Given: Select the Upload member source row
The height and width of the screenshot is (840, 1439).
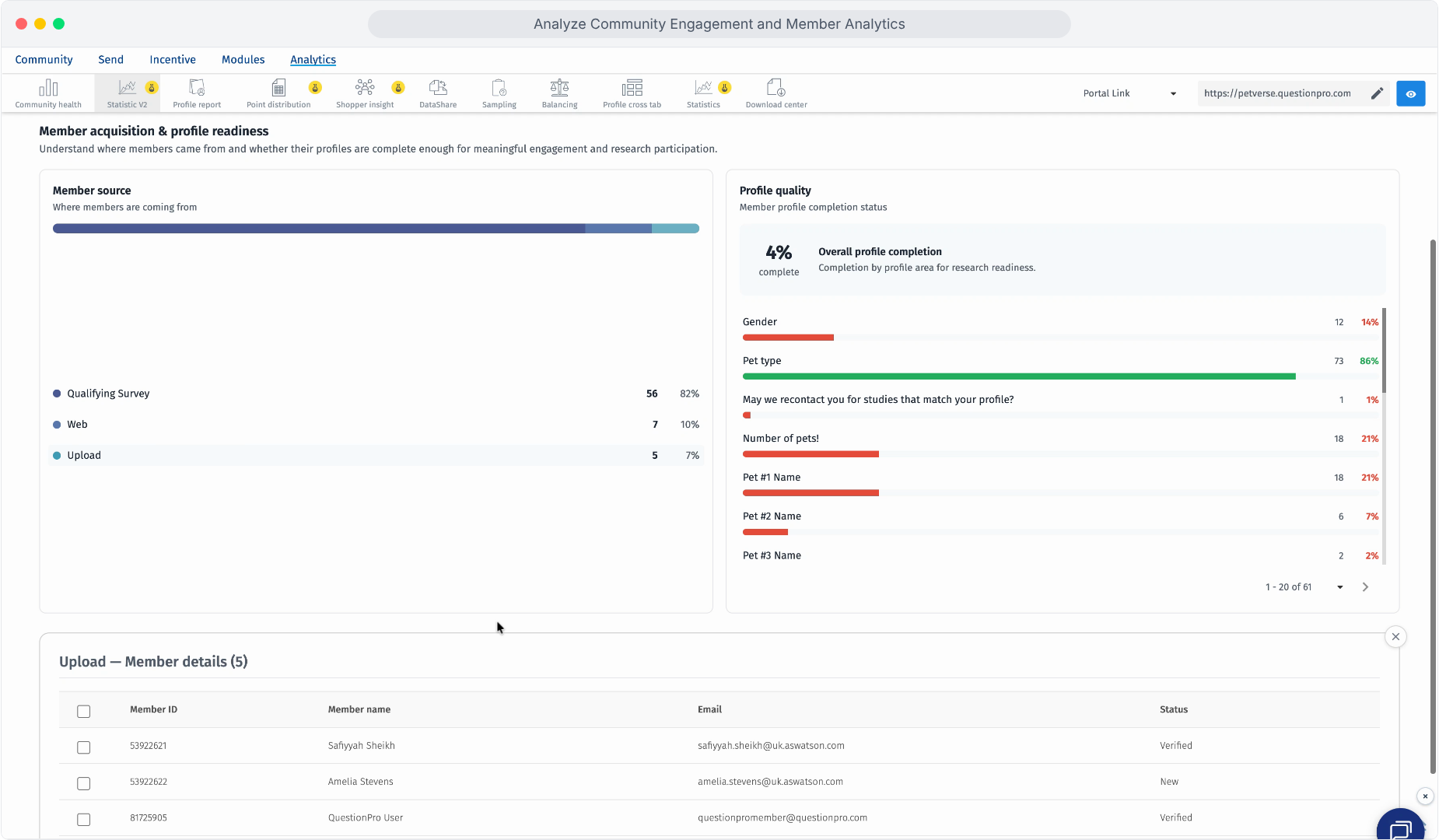Looking at the screenshot, I should [x=376, y=456].
